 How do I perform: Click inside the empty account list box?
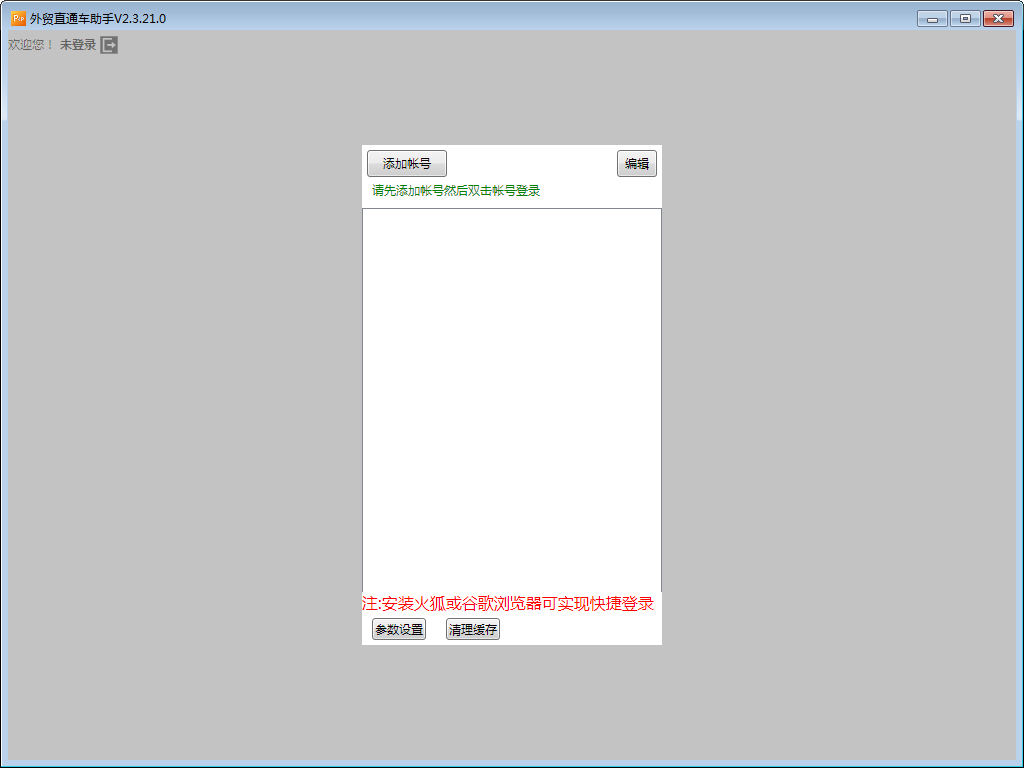tap(512, 400)
